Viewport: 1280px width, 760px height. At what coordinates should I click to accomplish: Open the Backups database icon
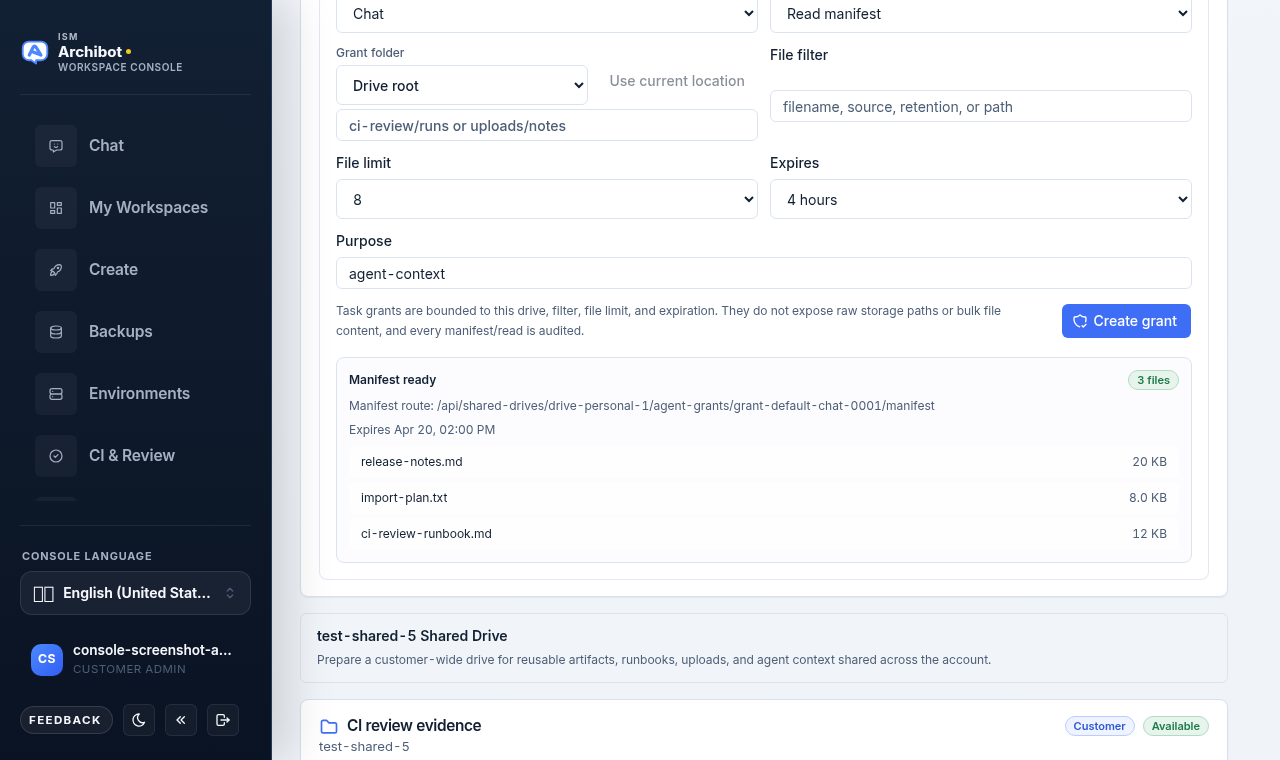pos(56,332)
